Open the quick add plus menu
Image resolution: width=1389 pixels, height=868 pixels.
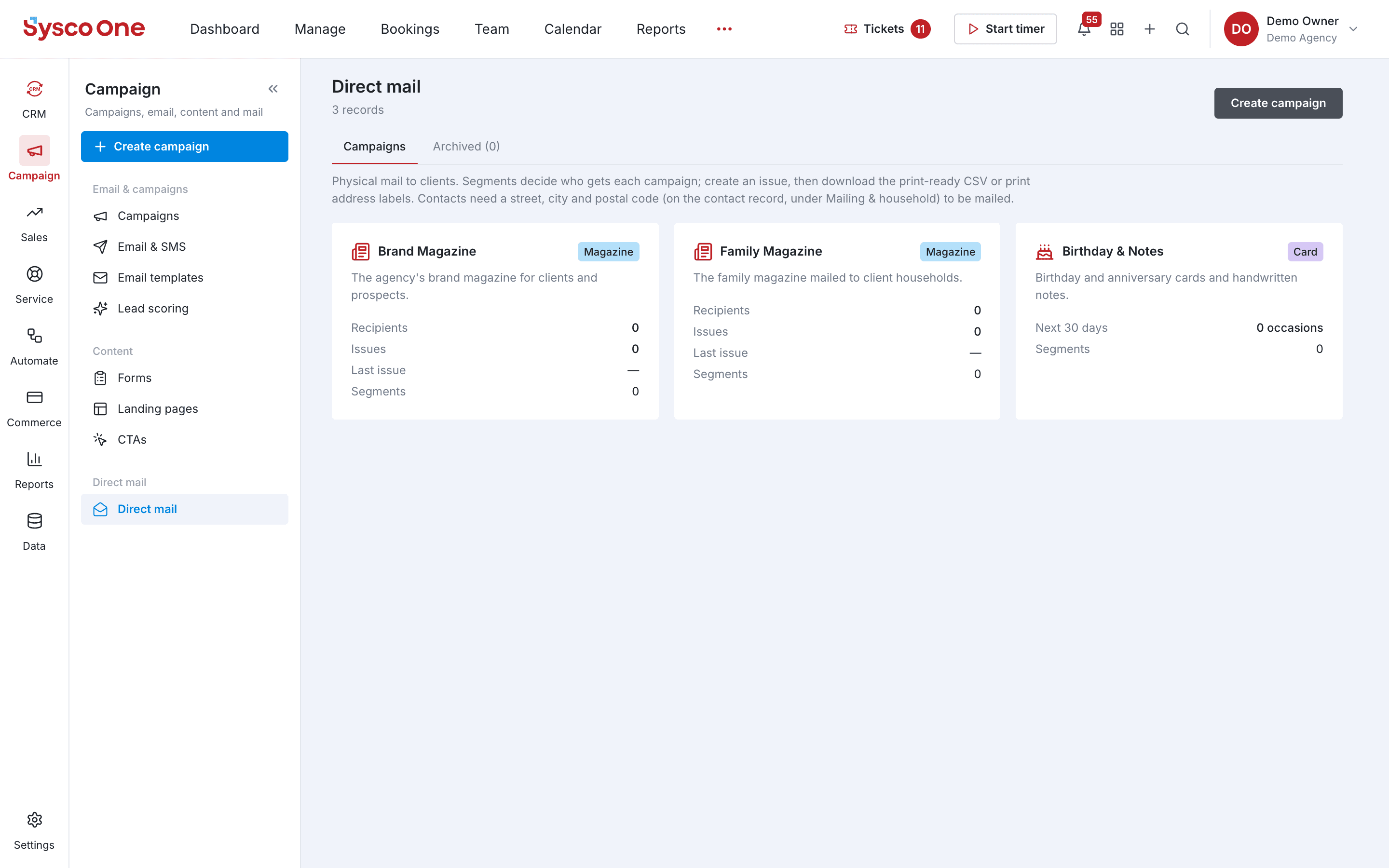tap(1150, 29)
